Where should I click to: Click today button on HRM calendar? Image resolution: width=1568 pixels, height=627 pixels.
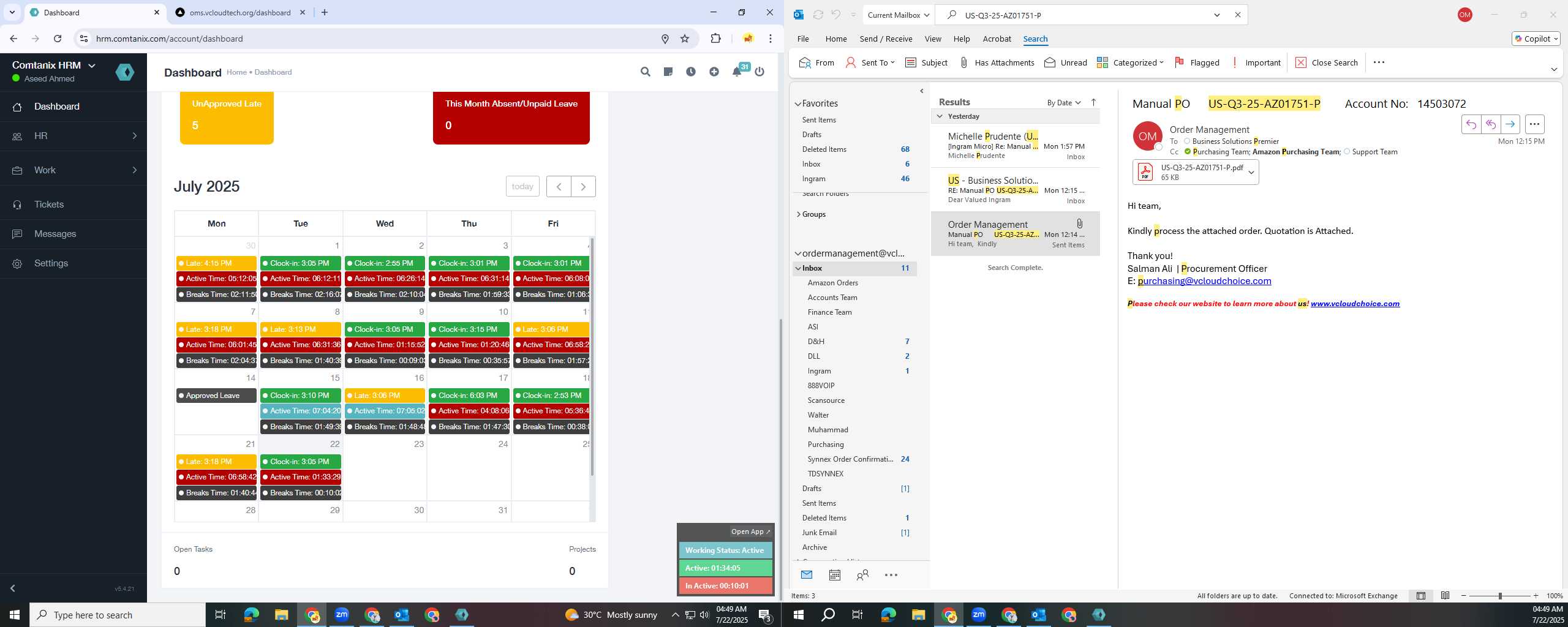[x=522, y=187]
